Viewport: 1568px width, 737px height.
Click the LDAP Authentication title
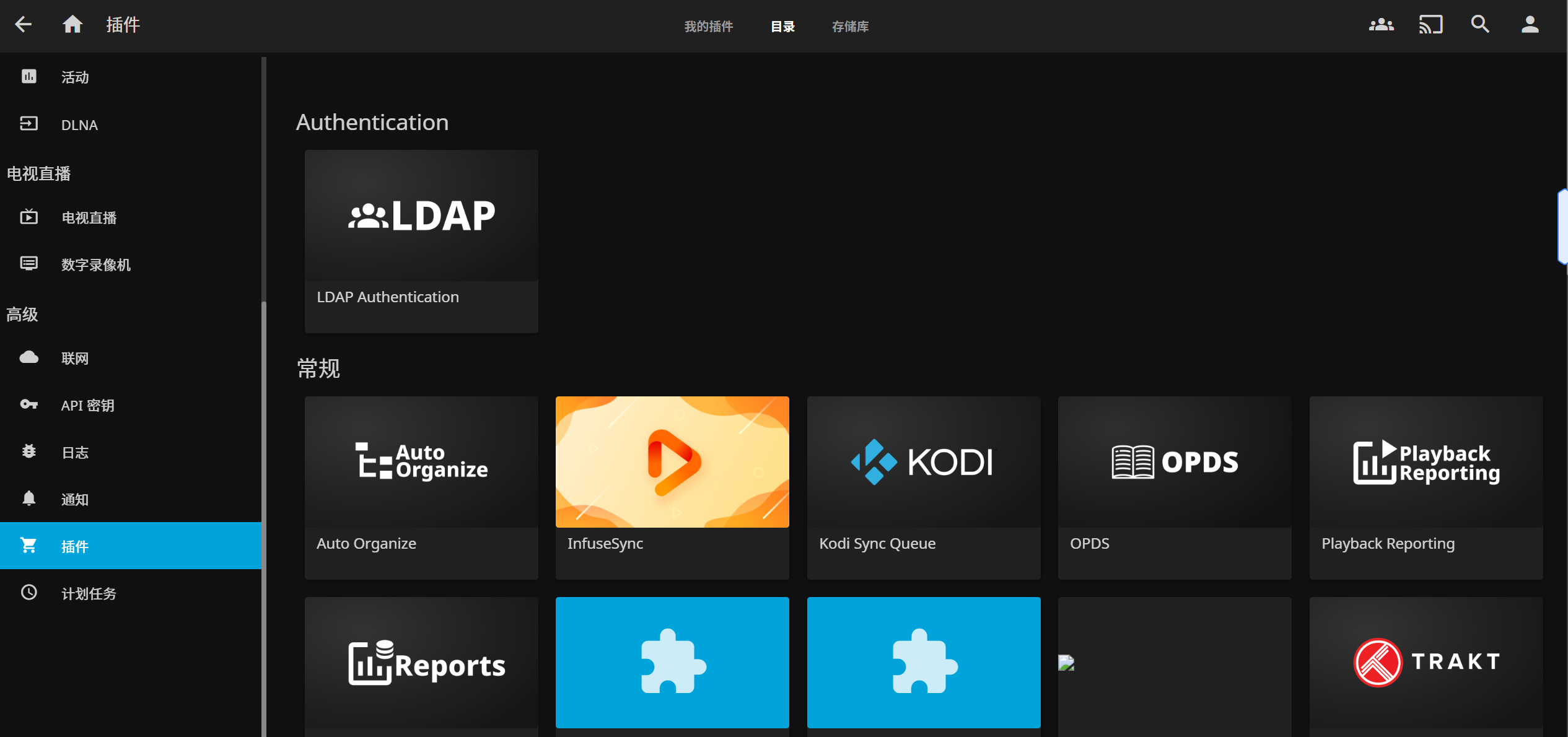point(388,297)
